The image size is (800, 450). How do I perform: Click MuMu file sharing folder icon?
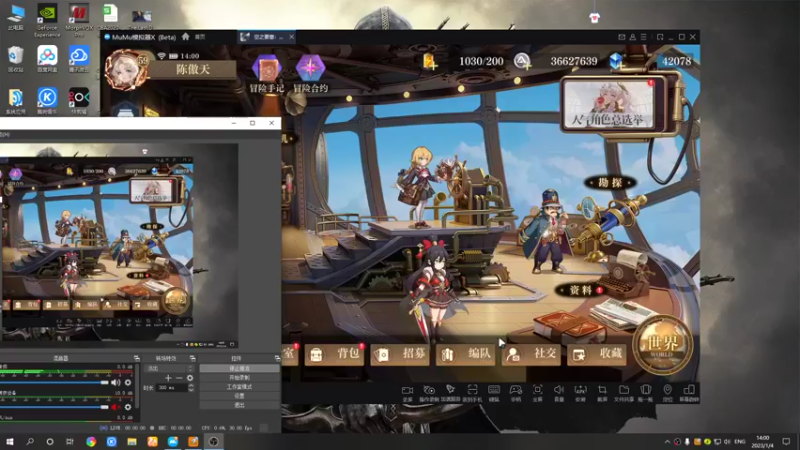[624, 392]
